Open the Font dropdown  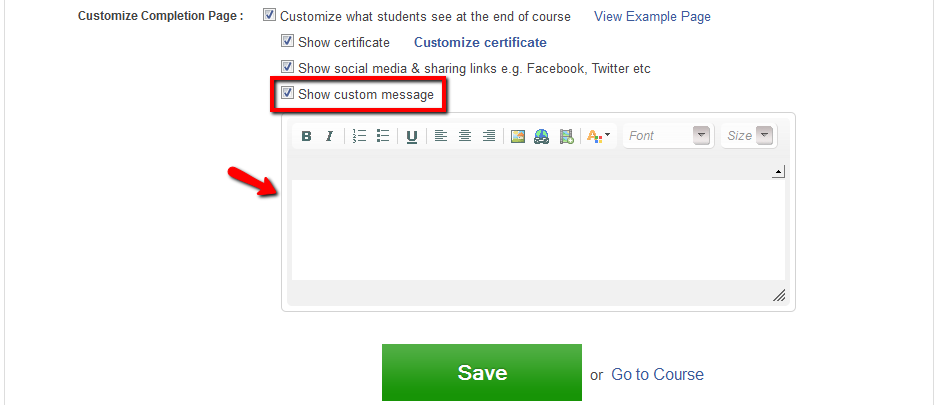tap(667, 136)
